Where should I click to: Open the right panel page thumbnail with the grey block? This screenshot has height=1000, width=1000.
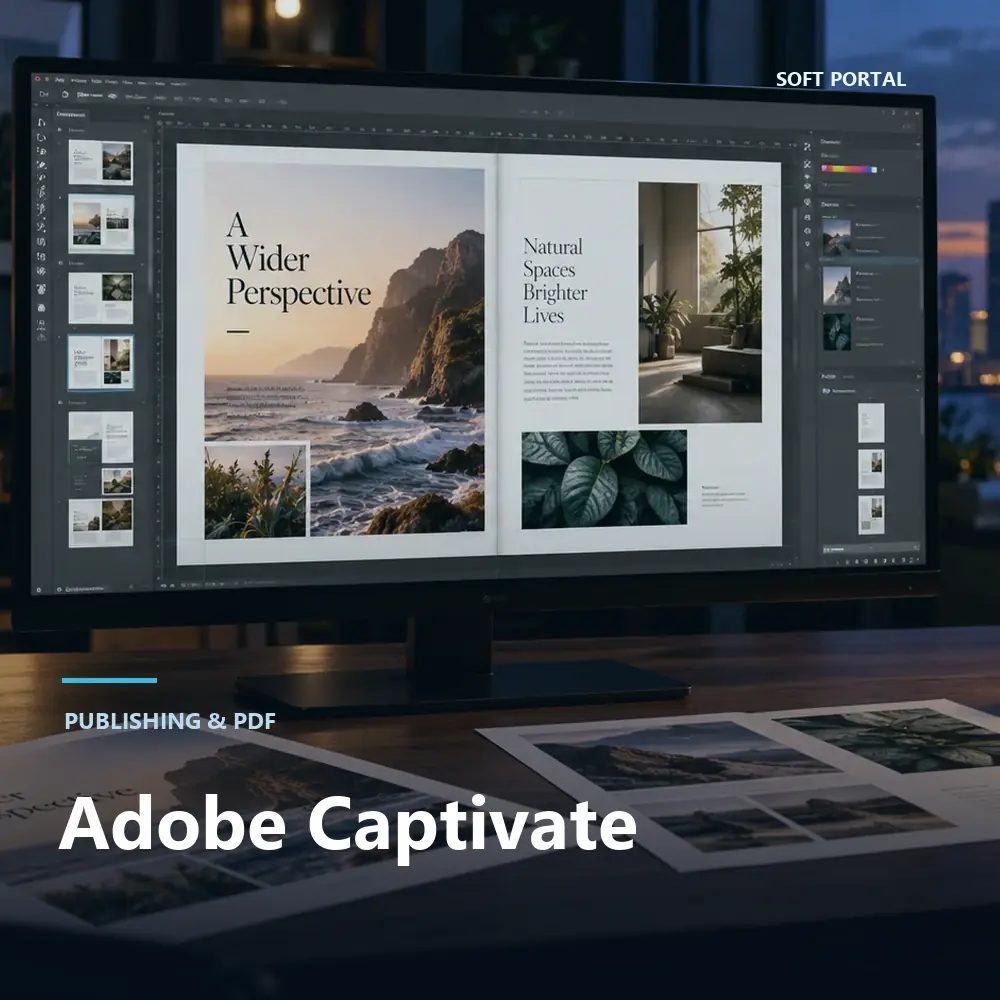[x=871, y=515]
